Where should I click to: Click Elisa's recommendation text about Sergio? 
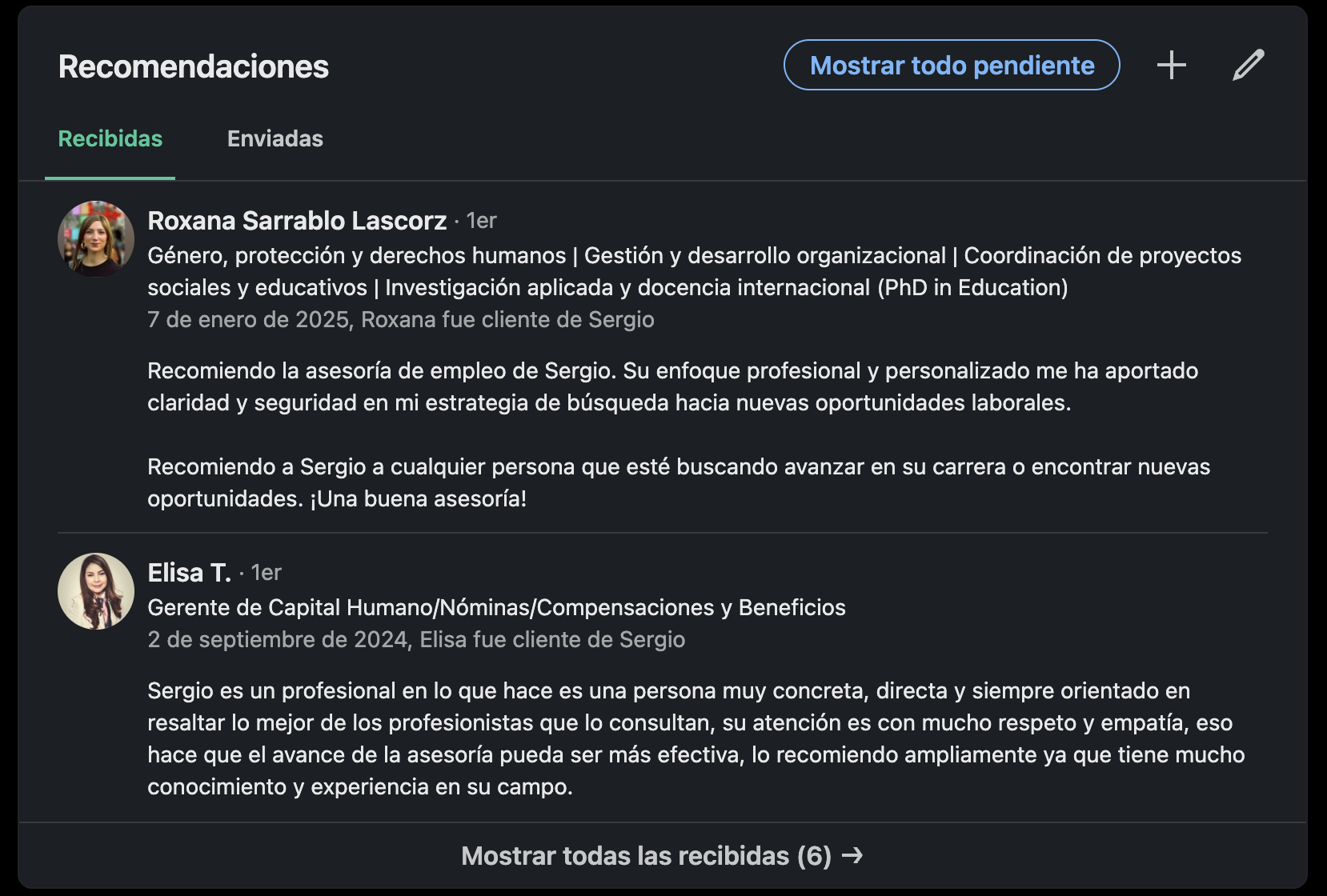pyautogui.click(x=696, y=738)
